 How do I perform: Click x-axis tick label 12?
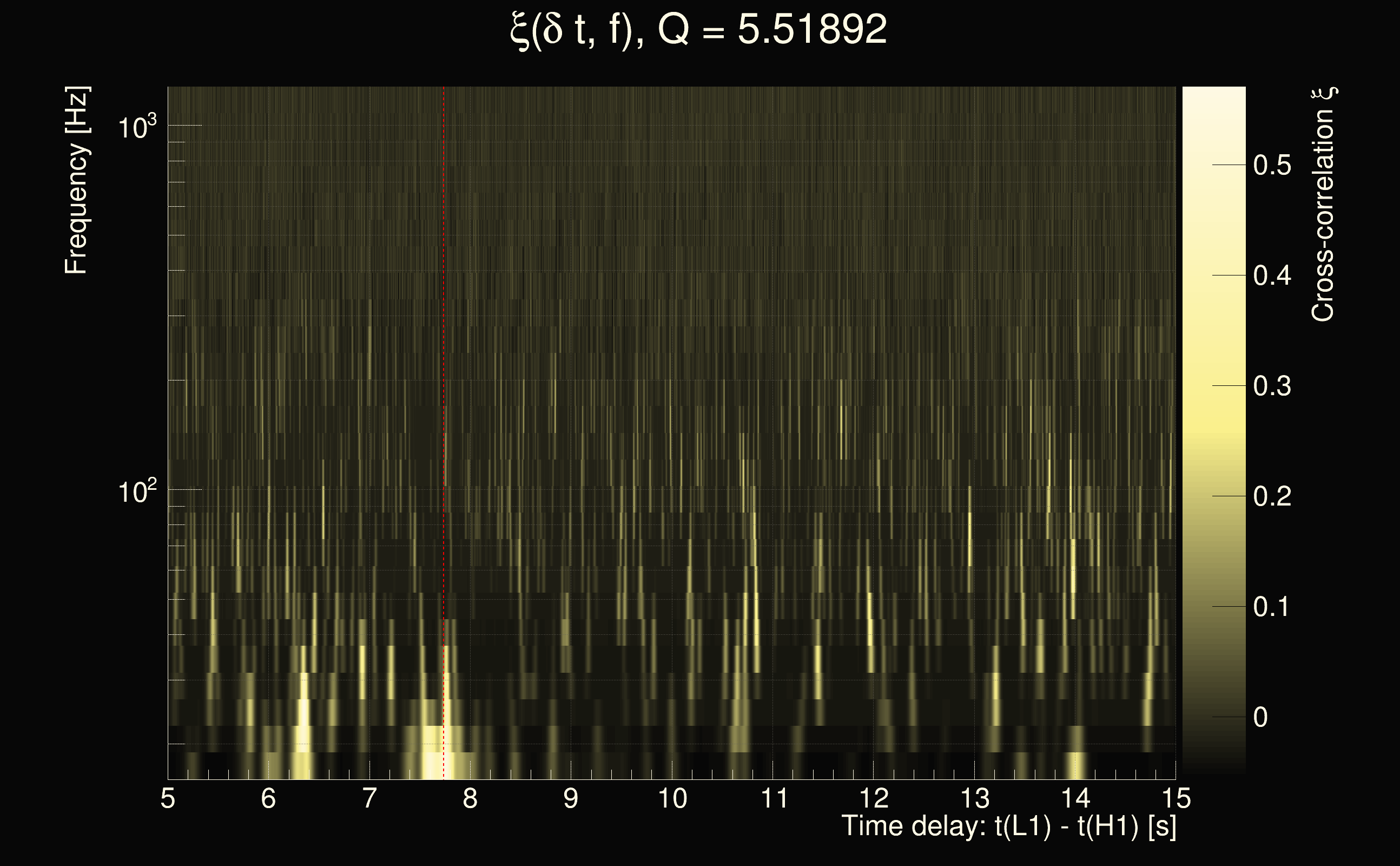tap(874, 798)
